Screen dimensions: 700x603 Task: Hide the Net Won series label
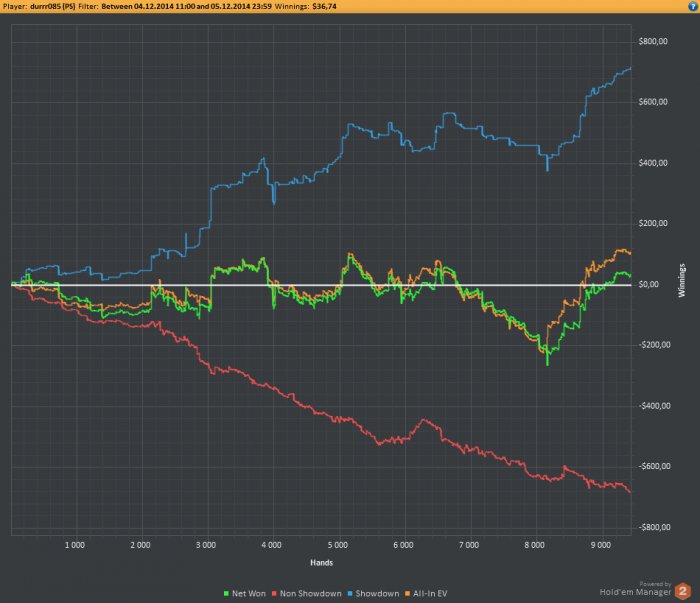249,594
